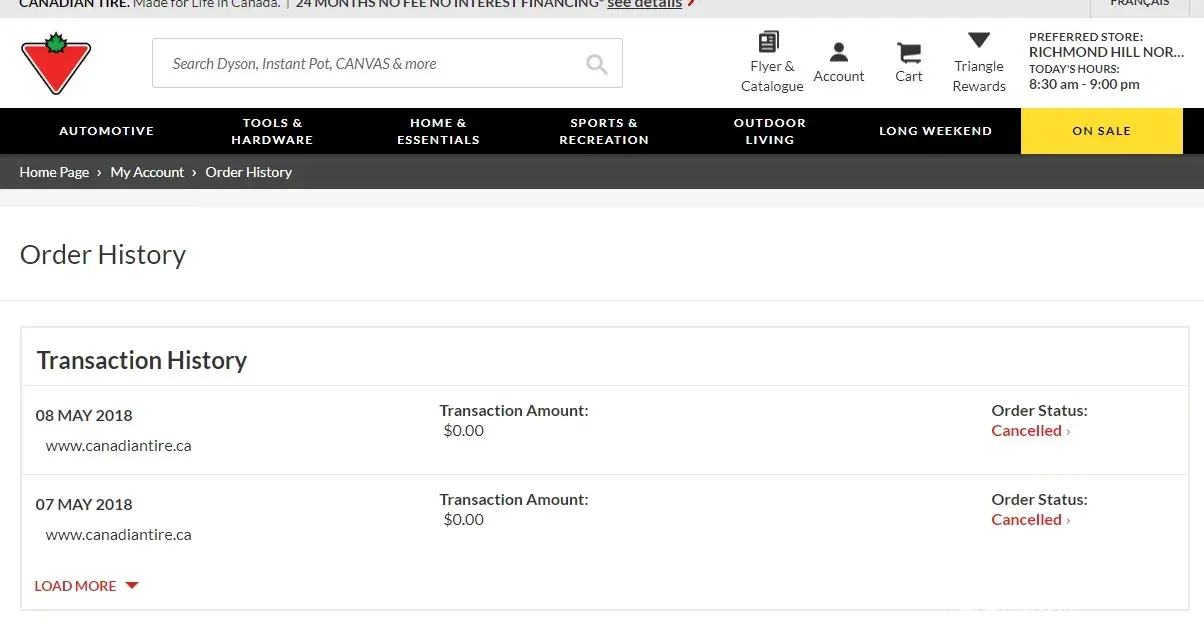Go to My Account breadcrumb
1204x642 pixels.
pos(147,172)
